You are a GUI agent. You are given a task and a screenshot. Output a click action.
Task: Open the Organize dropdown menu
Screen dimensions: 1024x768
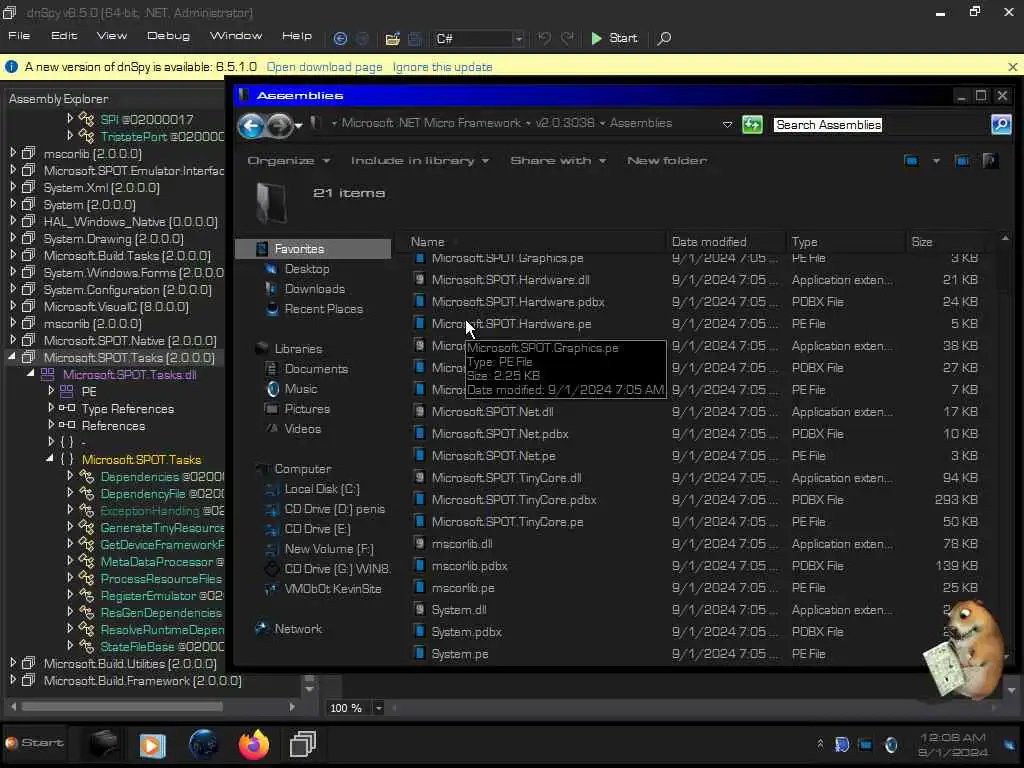tap(288, 161)
